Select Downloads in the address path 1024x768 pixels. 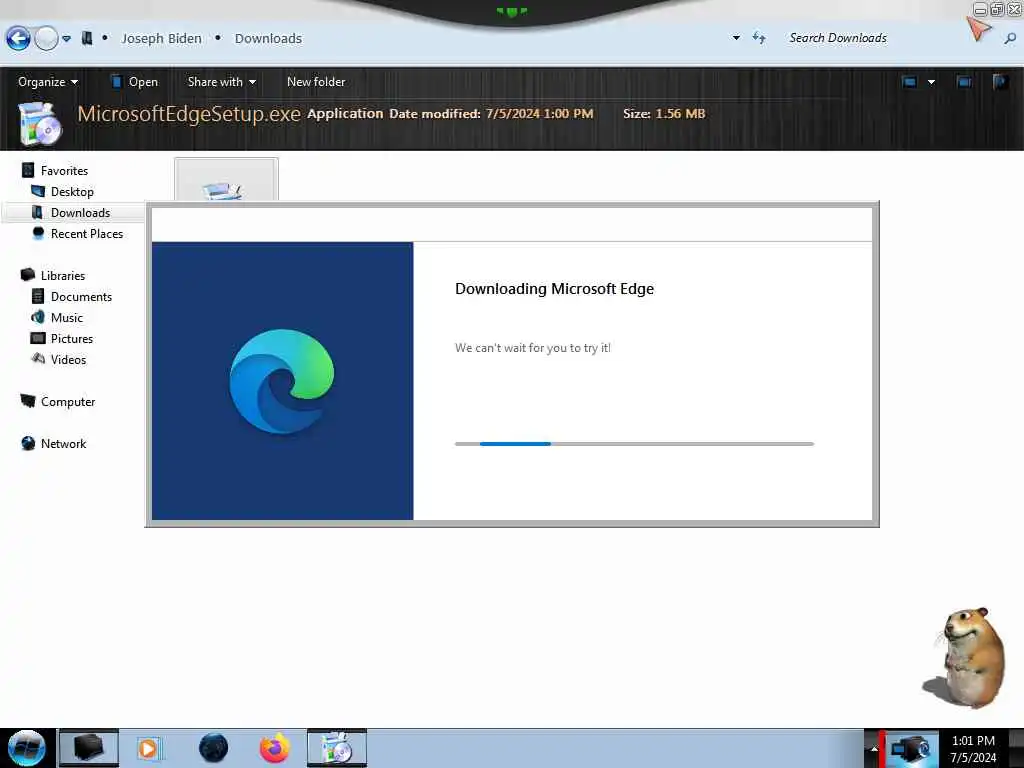pyautogui.click(x=268, y=39)
